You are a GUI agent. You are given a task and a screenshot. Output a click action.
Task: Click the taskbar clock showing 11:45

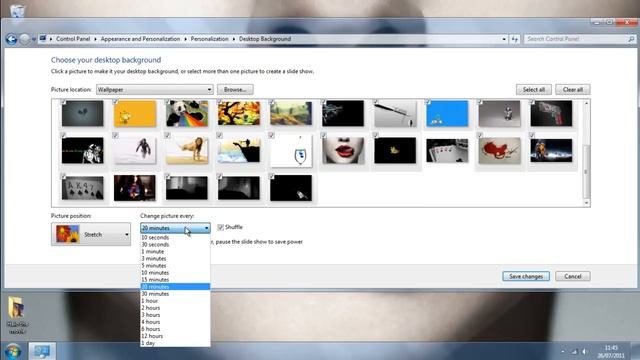[x=611, y=351]
